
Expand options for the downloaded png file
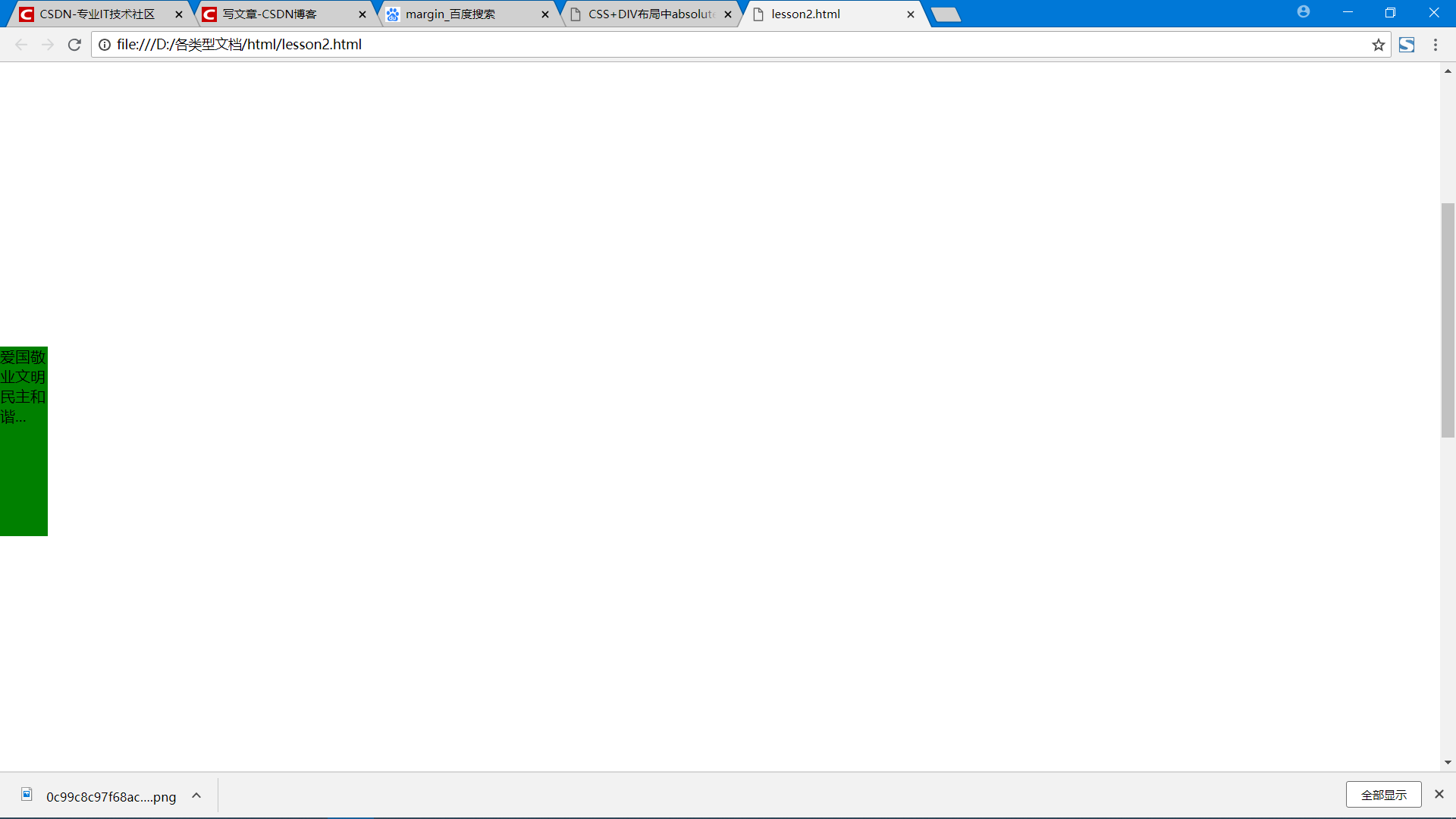coord(196,795)
